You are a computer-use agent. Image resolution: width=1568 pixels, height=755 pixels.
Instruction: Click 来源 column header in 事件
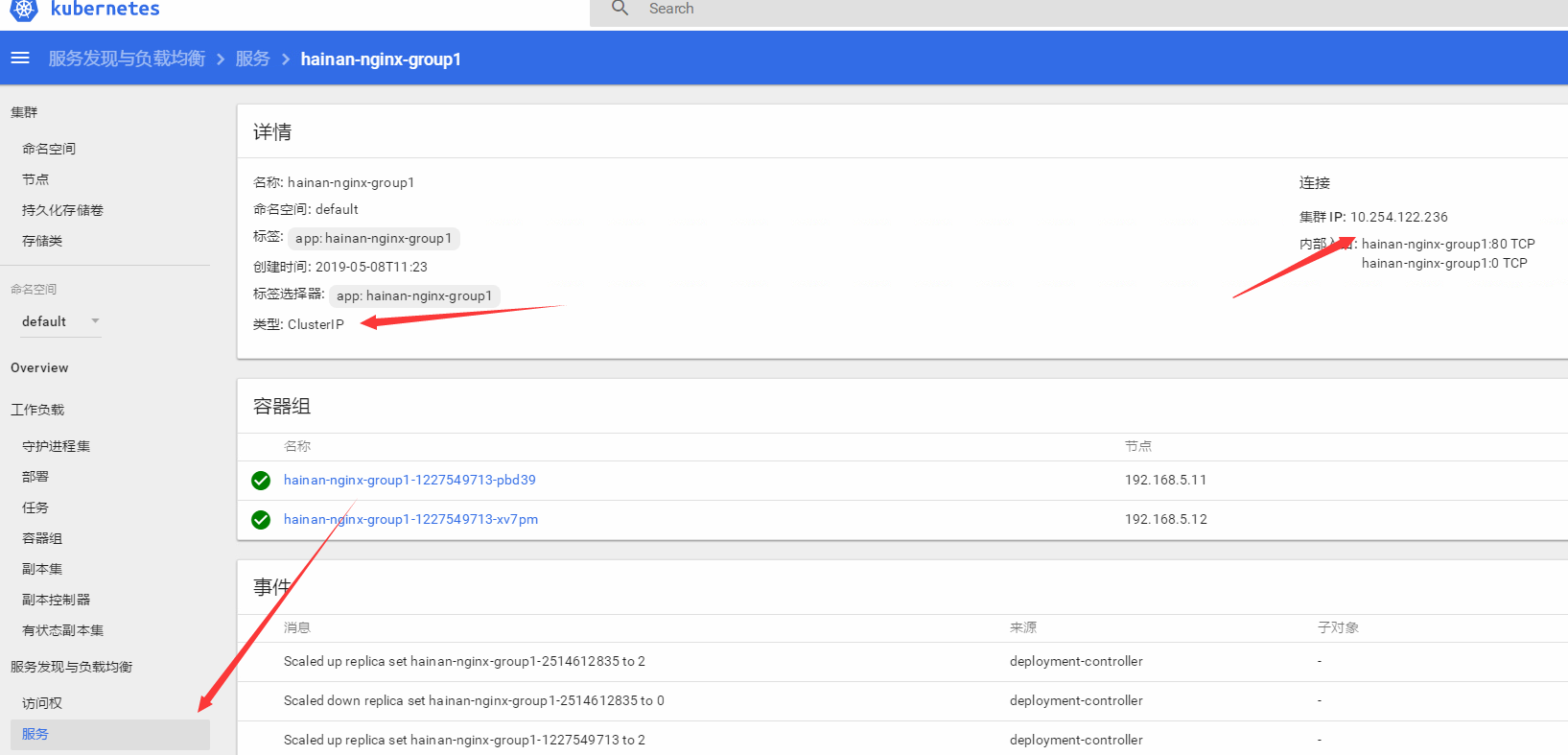(x=1023, y=627)
